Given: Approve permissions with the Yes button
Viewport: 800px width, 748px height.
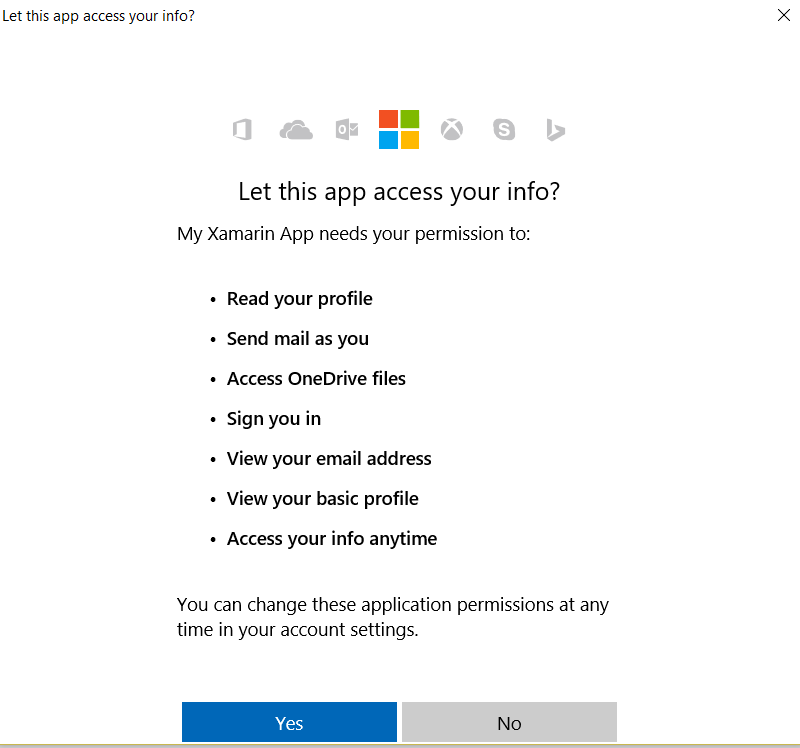Looking at the screenshot, I should (x=289, y=722).
